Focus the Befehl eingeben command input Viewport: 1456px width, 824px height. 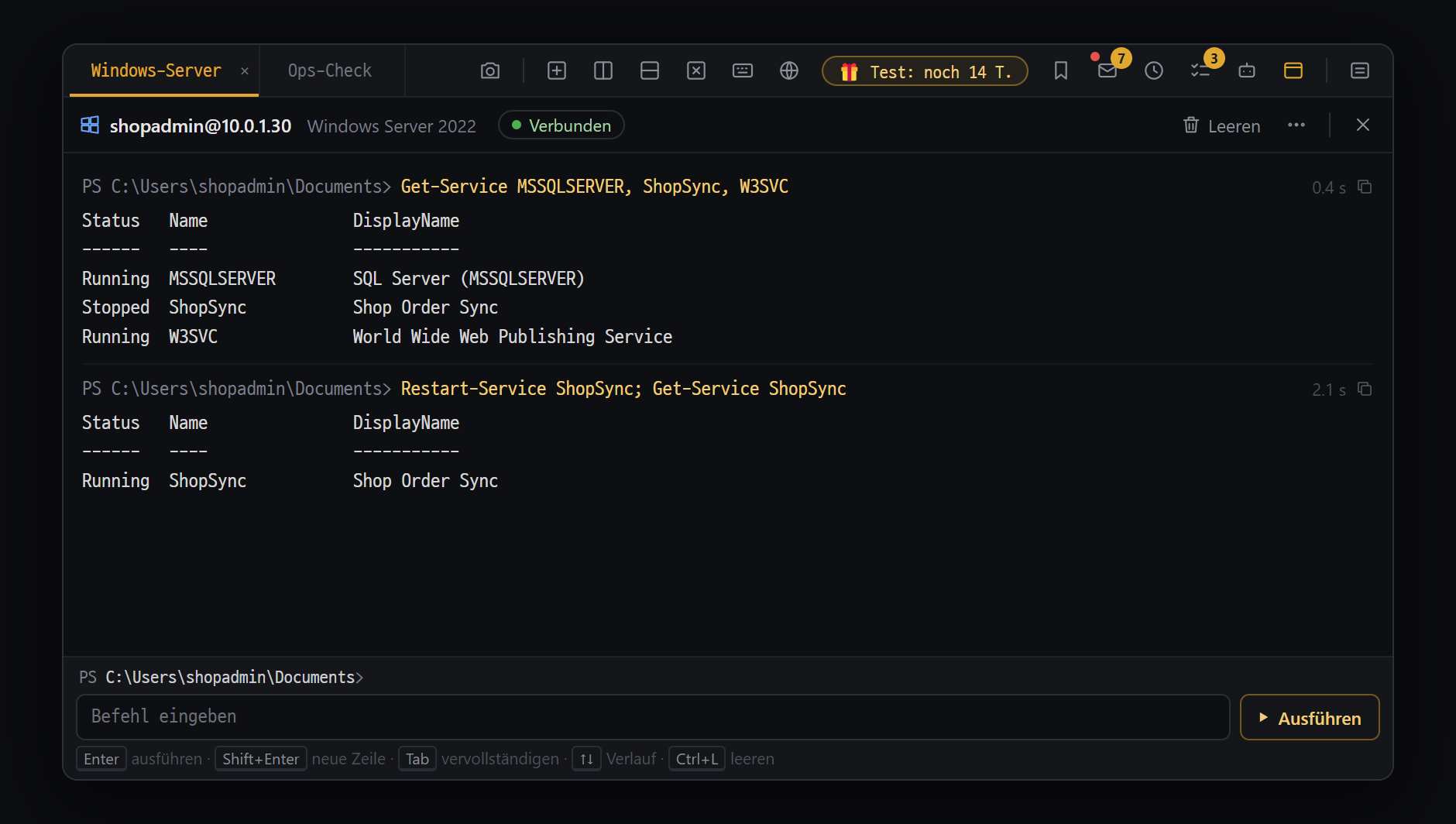(653, 717)
